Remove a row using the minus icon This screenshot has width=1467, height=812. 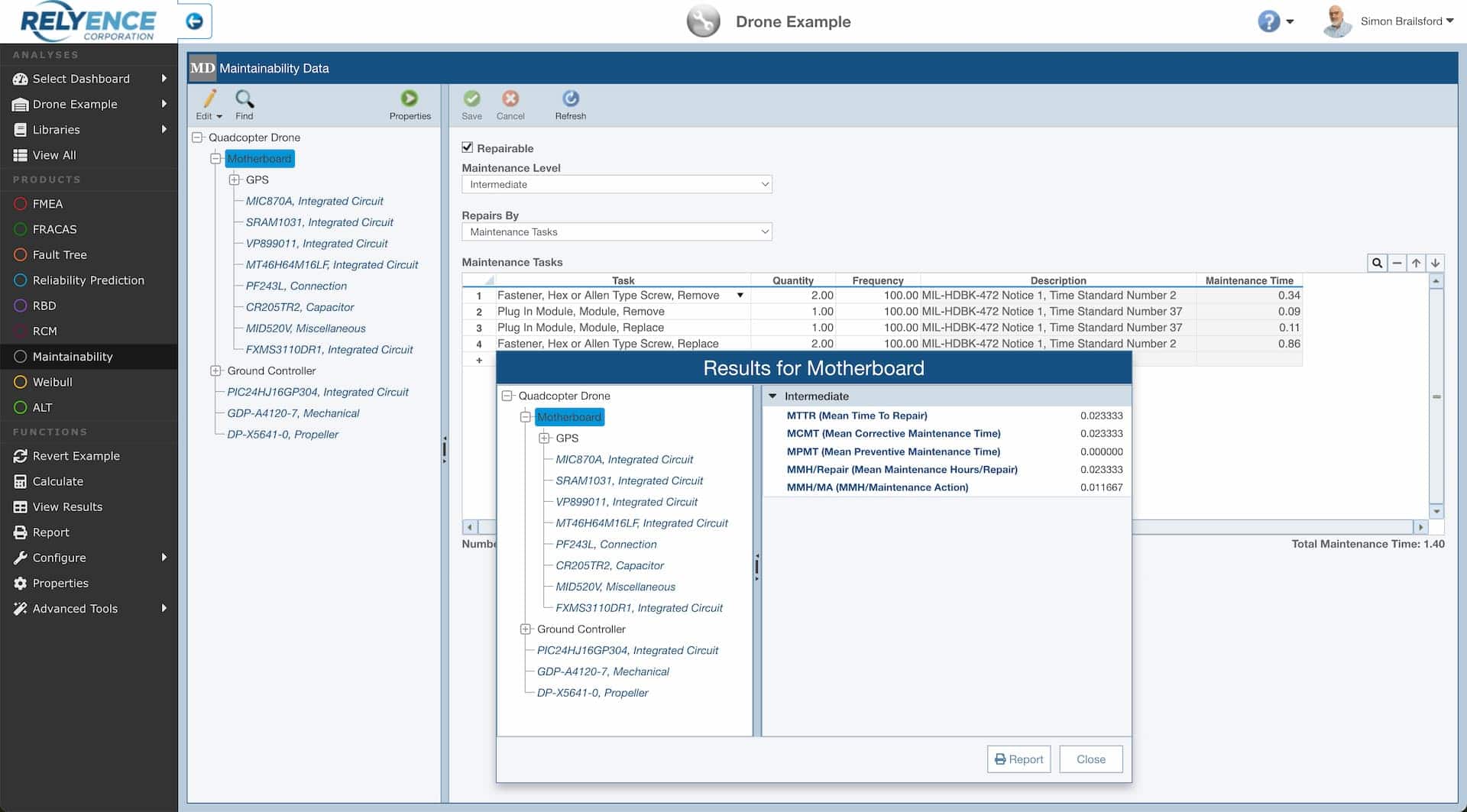[1397, 262]
